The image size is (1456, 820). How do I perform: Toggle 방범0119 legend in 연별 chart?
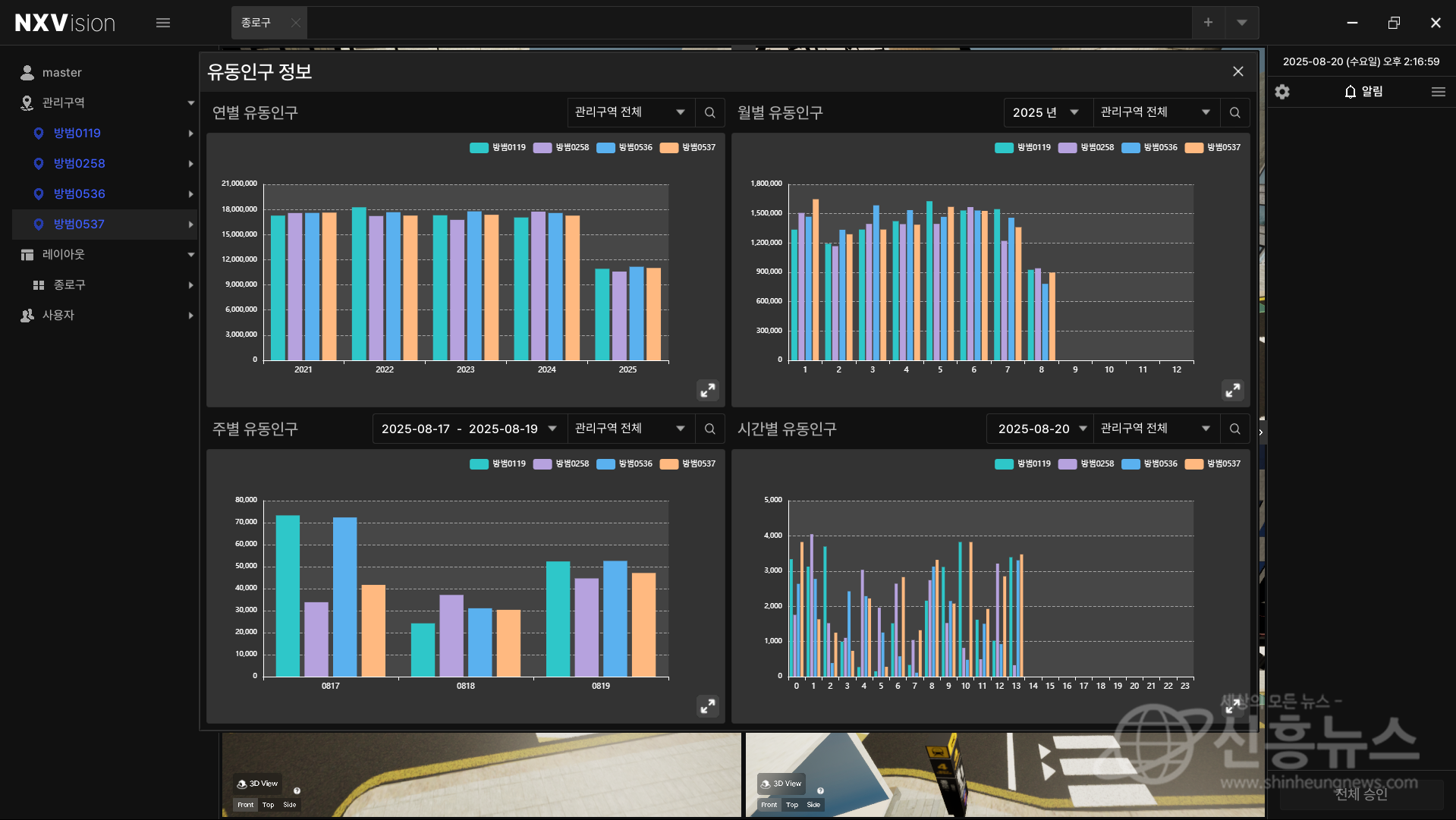497,148
